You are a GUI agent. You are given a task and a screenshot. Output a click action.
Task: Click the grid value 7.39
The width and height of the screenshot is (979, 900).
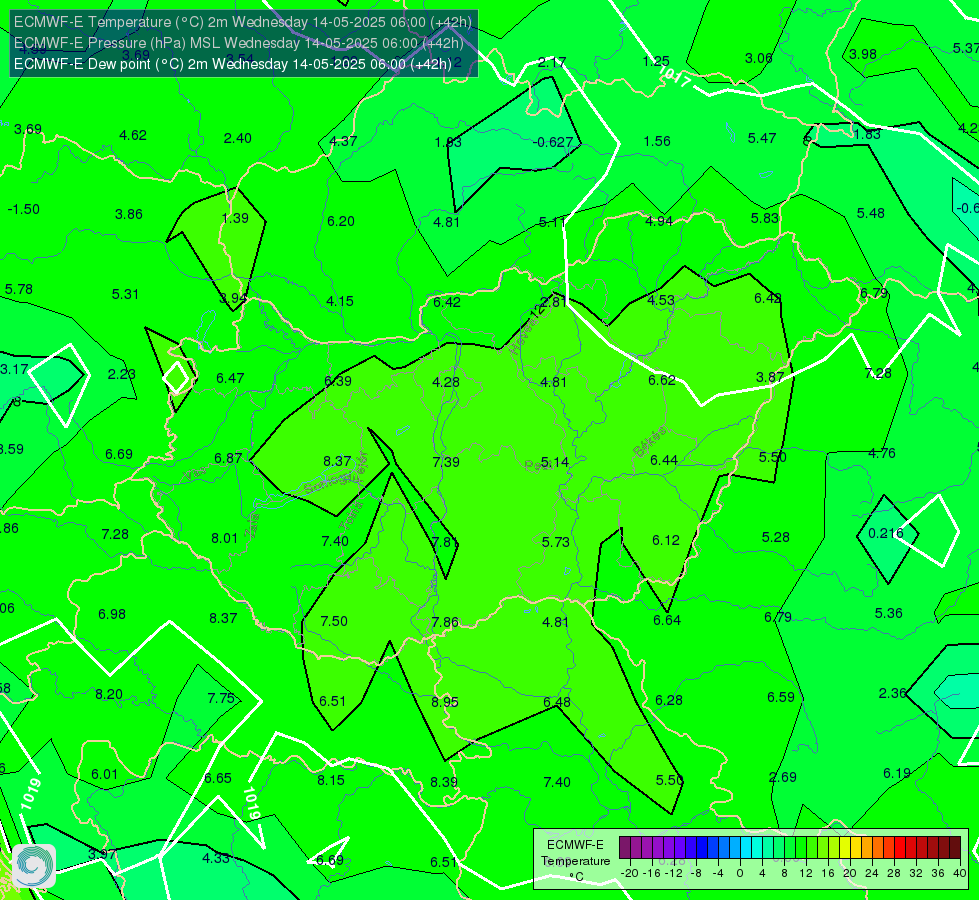446,462
